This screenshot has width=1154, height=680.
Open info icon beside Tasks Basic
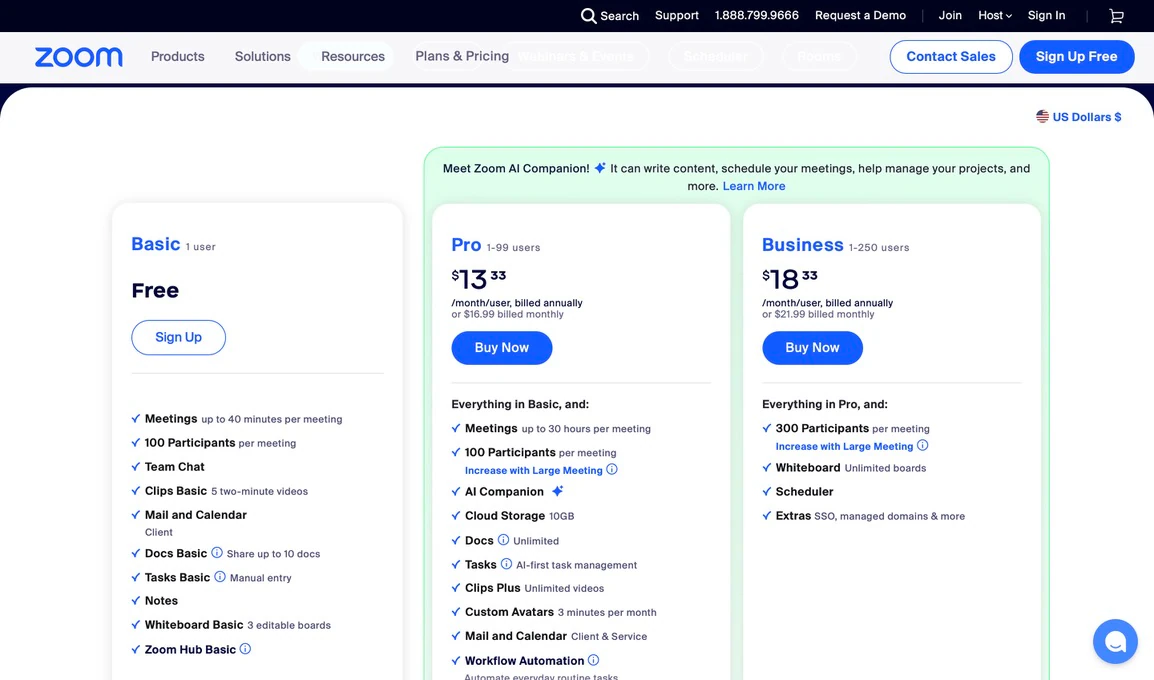click(220, 577)
